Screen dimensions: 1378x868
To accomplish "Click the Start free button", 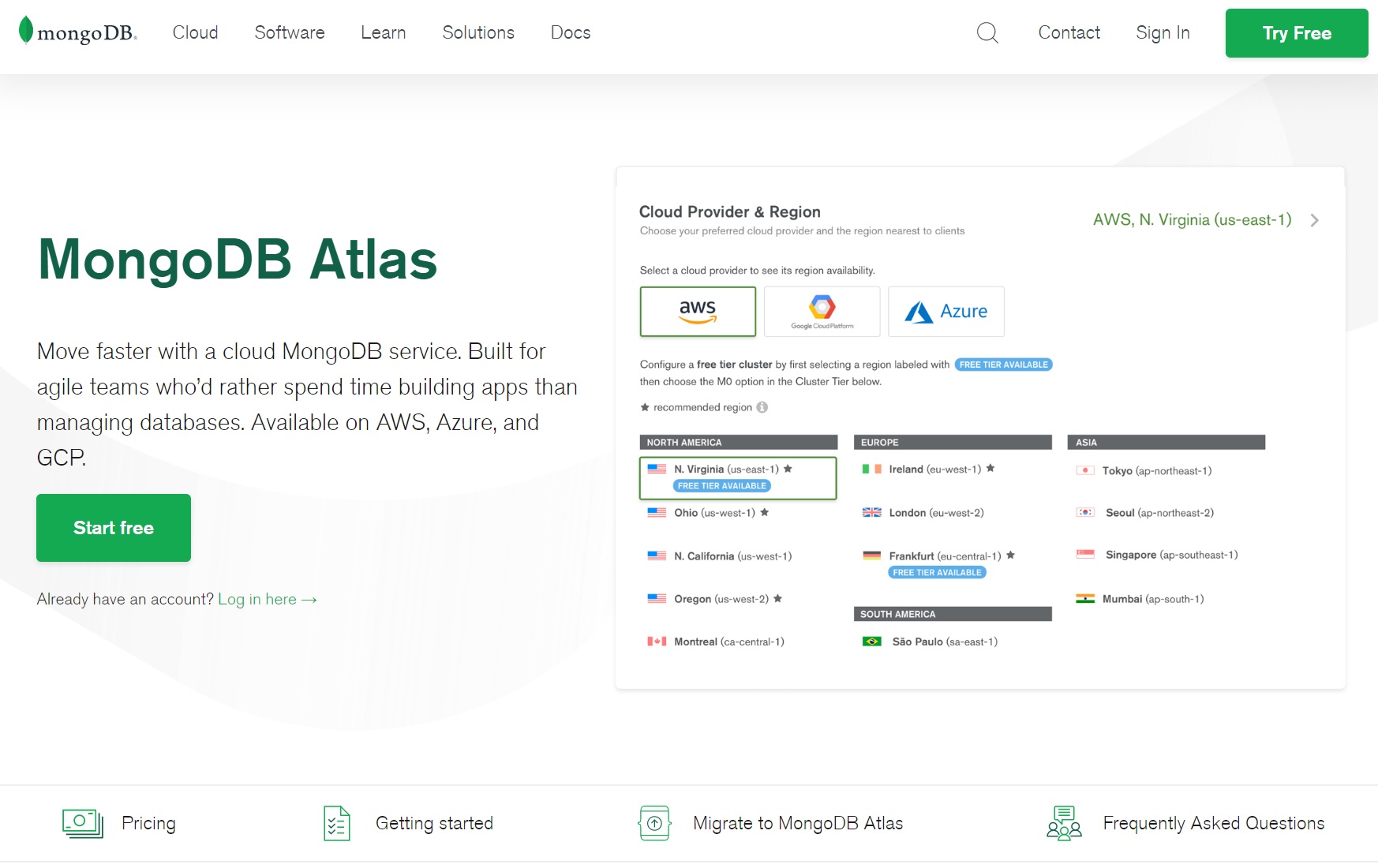I will coord(114,528).
